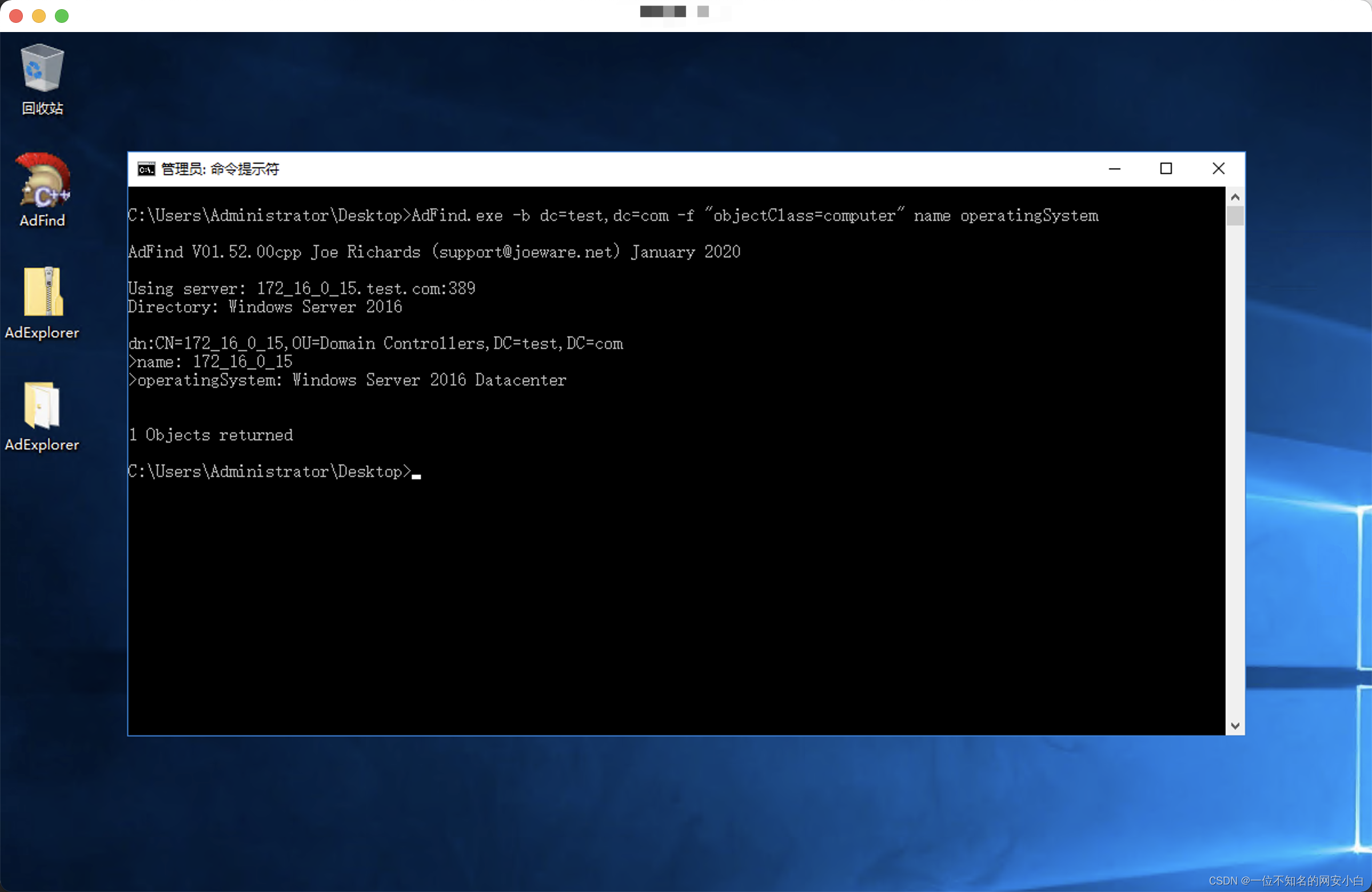Maximize the command prompt window
The height and width of the screenshot is (892, 1372).
point(1166,168)
